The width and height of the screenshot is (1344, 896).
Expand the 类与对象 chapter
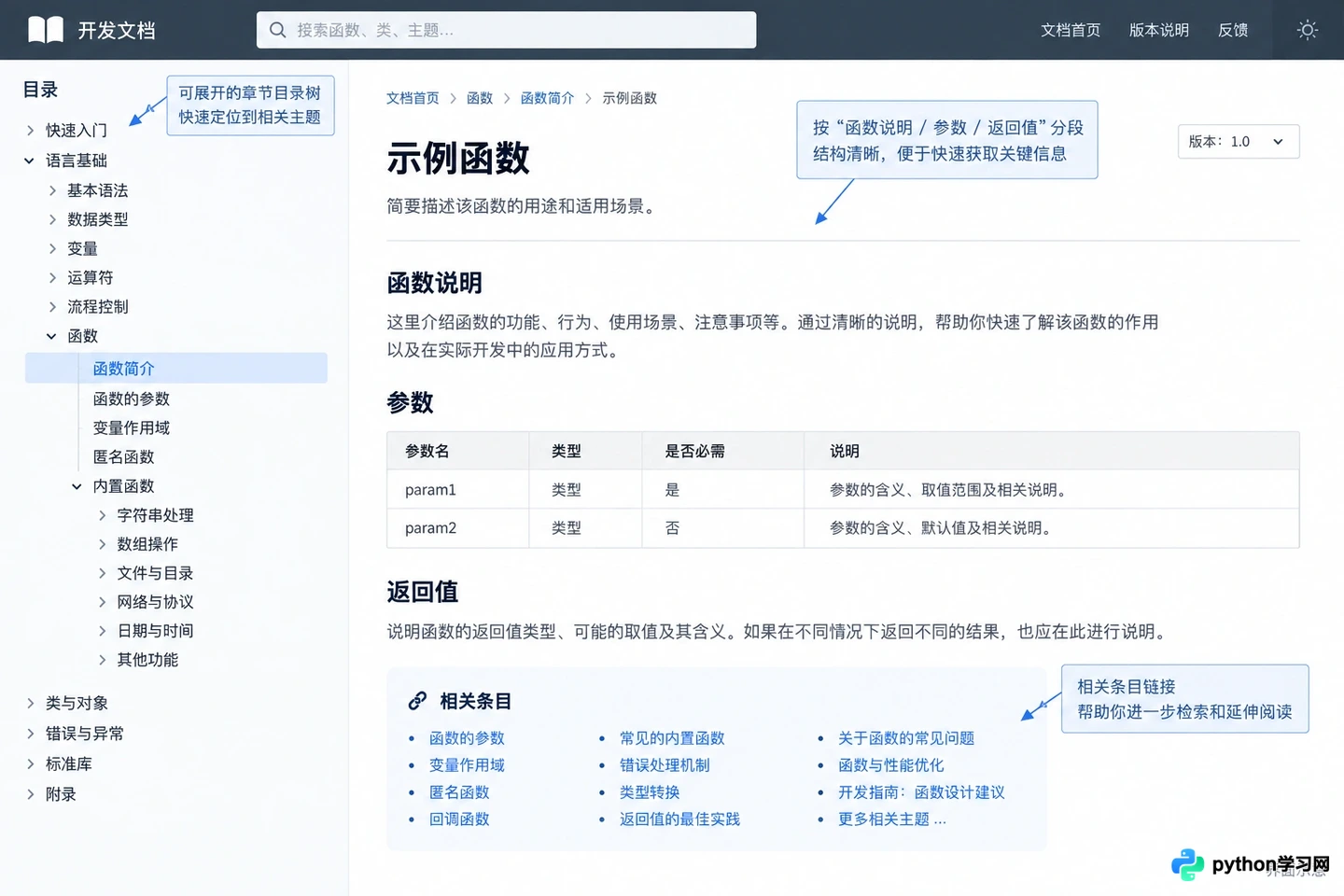pyautogui.click(x=31, y=703)
